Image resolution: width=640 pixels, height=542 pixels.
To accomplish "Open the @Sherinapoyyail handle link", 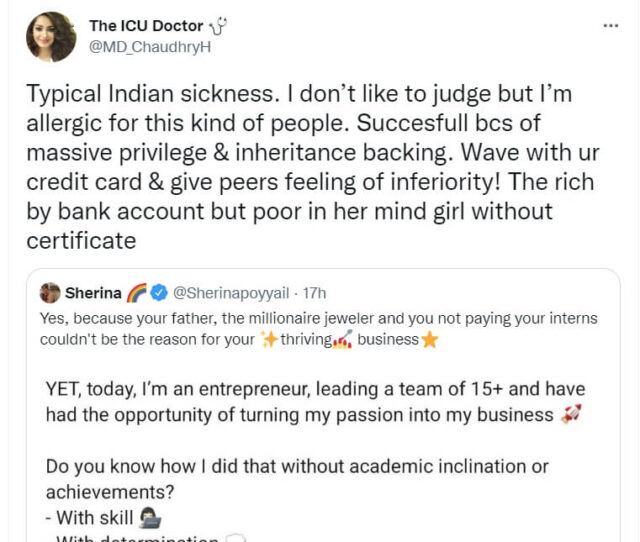I will click(x=231, y=293).
